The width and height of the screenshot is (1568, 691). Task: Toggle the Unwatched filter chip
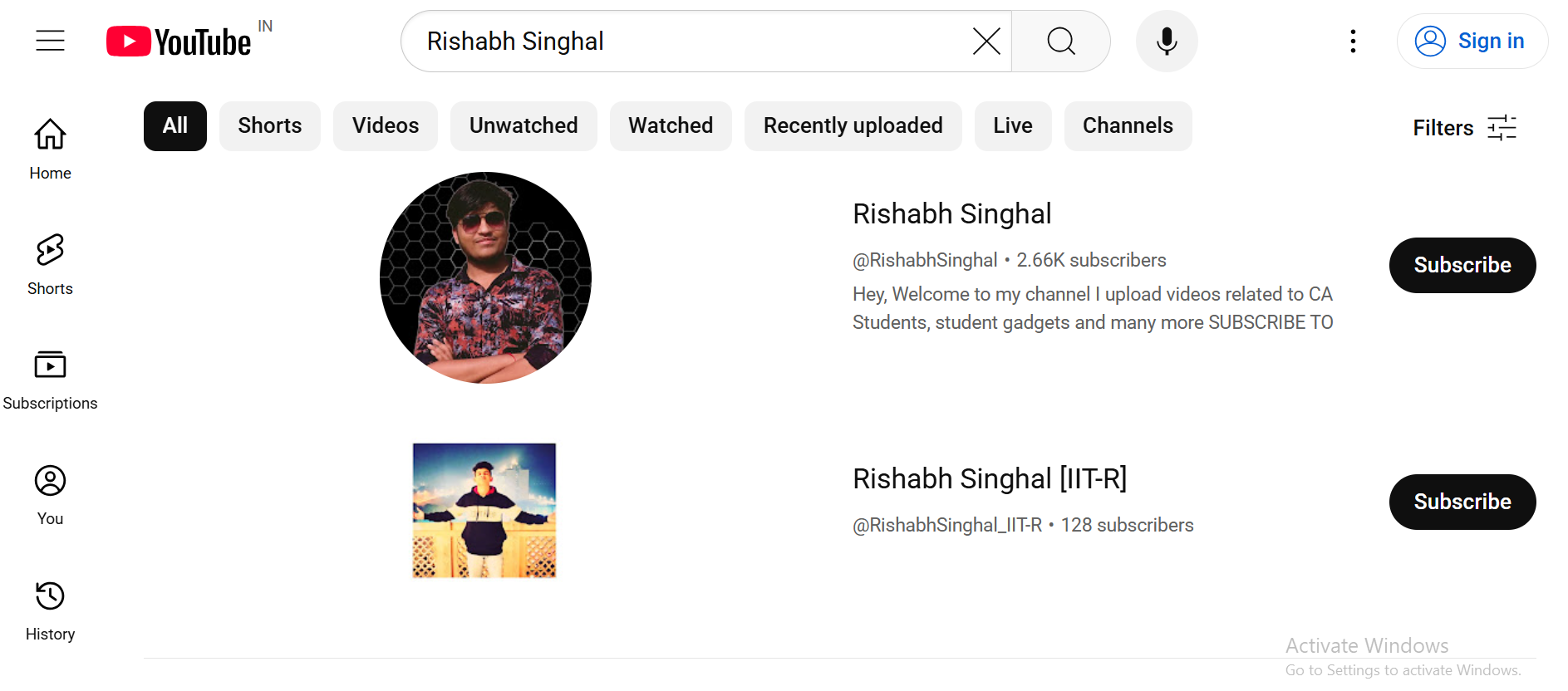click(523, 125)
